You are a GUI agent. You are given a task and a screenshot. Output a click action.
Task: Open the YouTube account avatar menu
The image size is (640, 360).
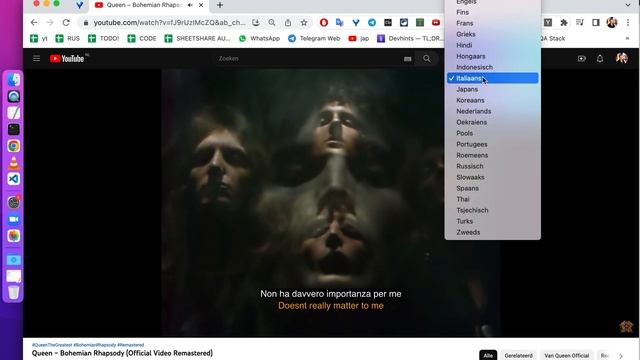[x=622, y=58]
